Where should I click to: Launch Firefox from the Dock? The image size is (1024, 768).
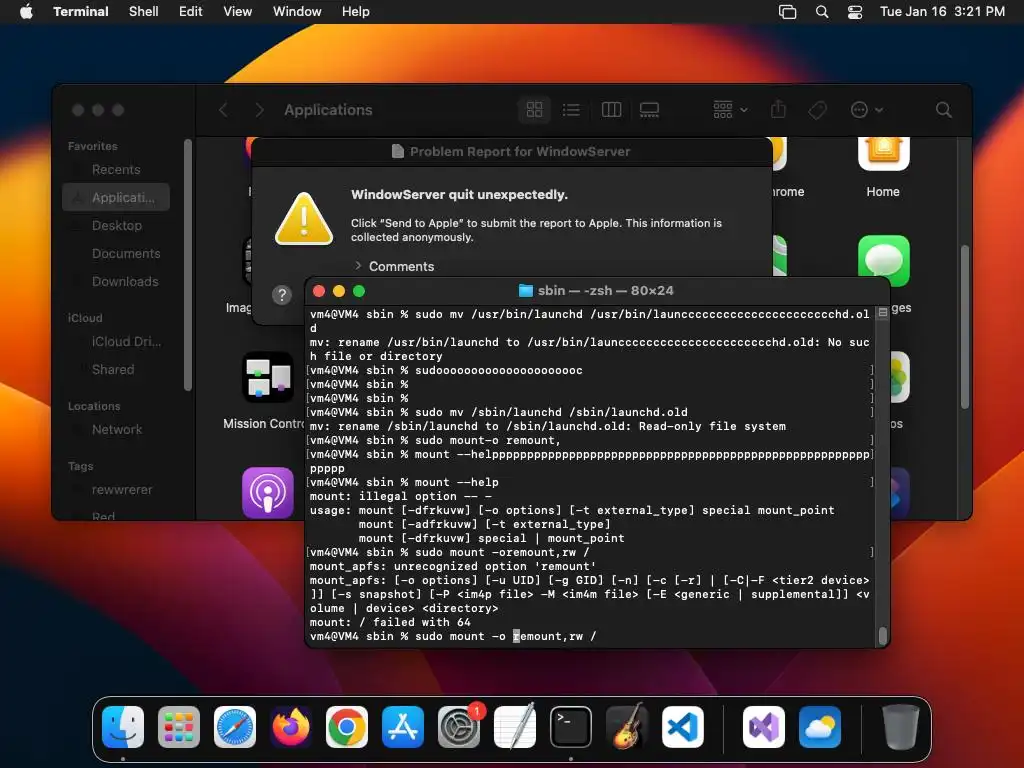tap(291, 727)
